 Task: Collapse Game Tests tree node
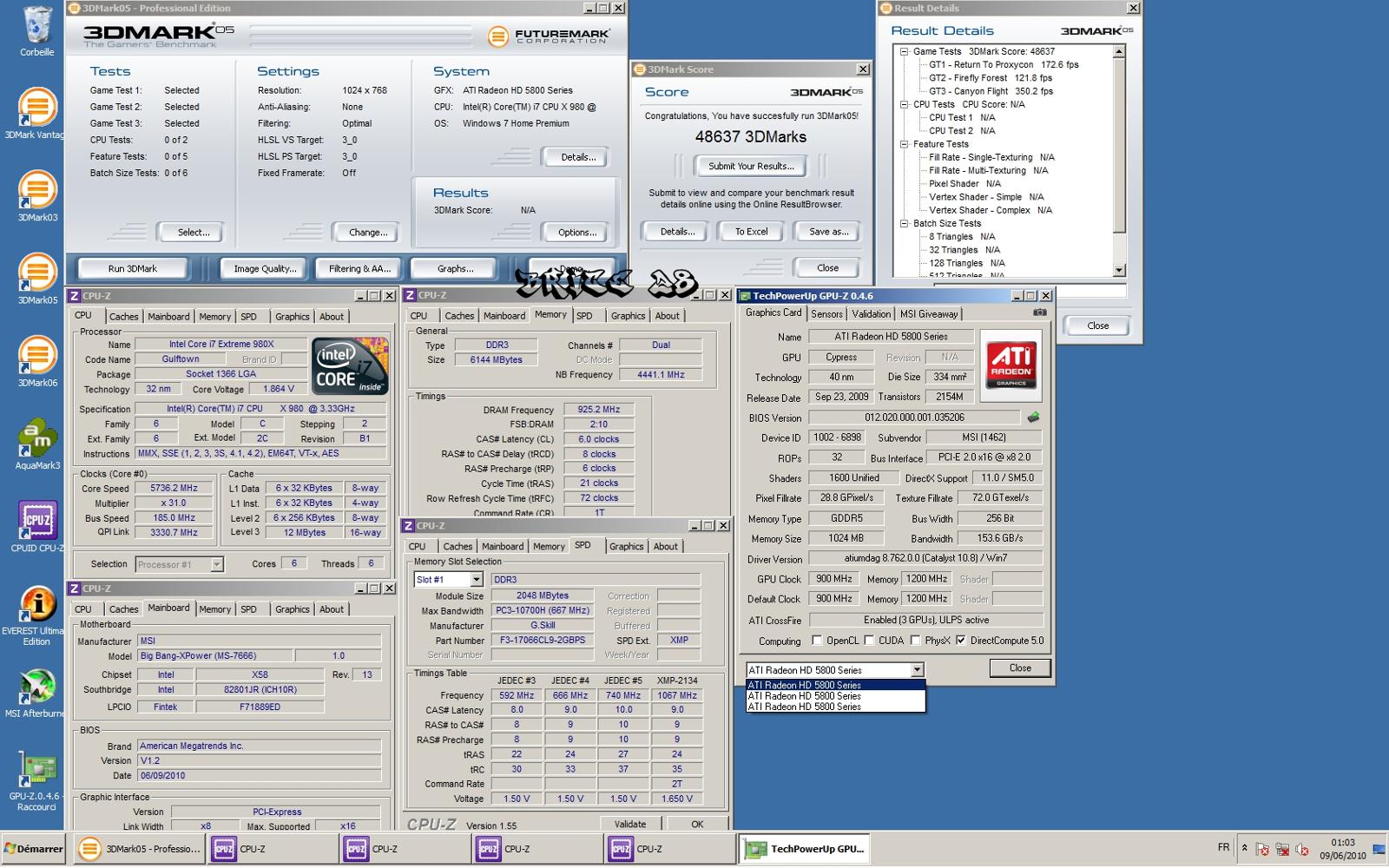coord(904,51)
